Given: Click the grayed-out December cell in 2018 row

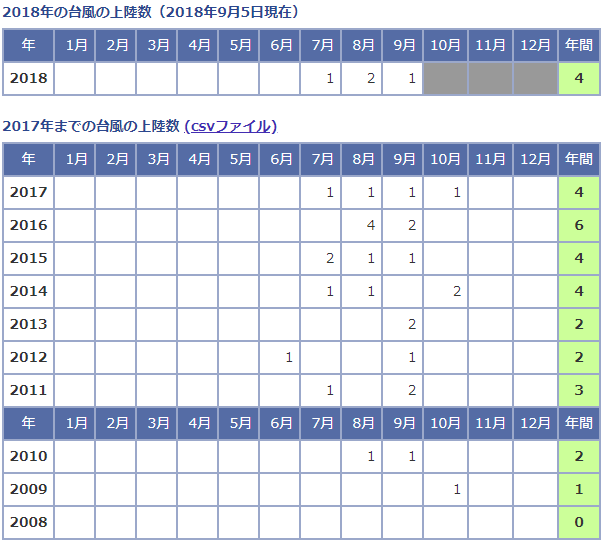Looking at the screenshot, I should coord(536,78).
